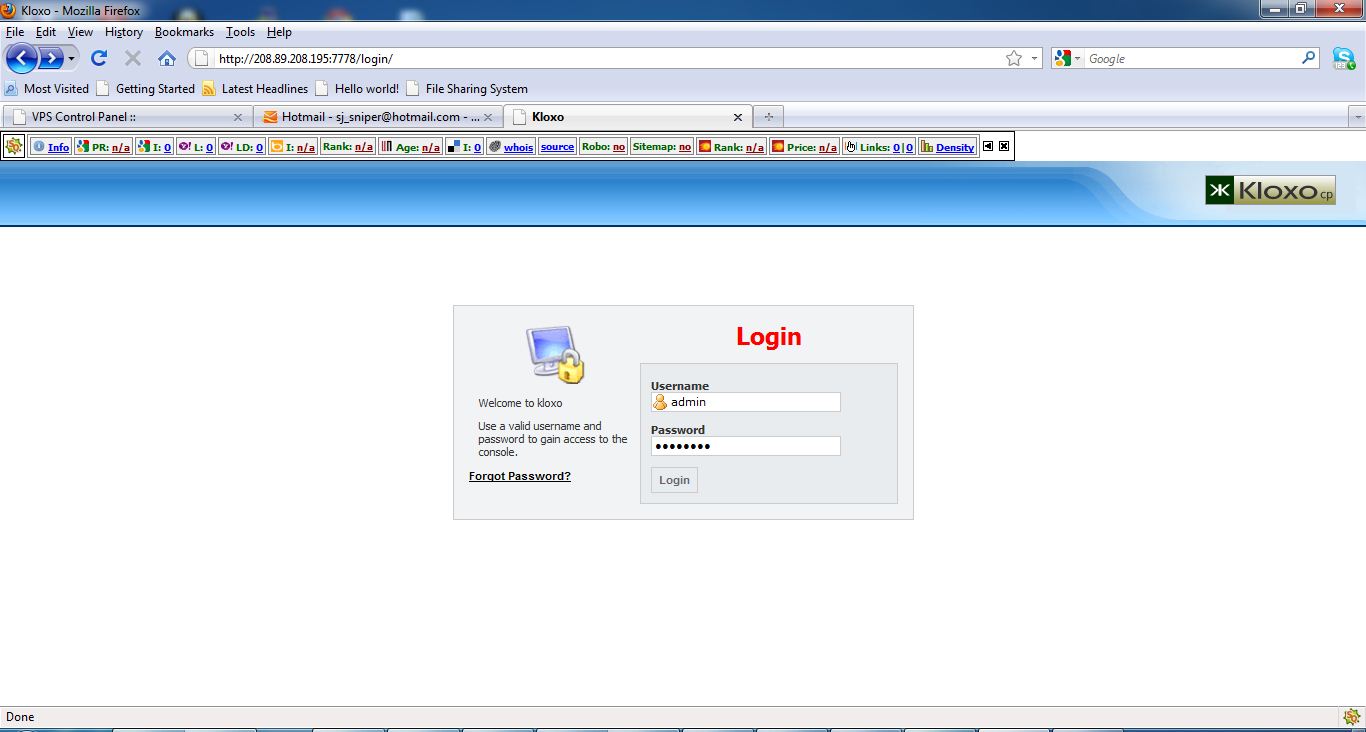Open Latest Headlines feed bookmark
1366x732 pixels.
tap(255, 89)
